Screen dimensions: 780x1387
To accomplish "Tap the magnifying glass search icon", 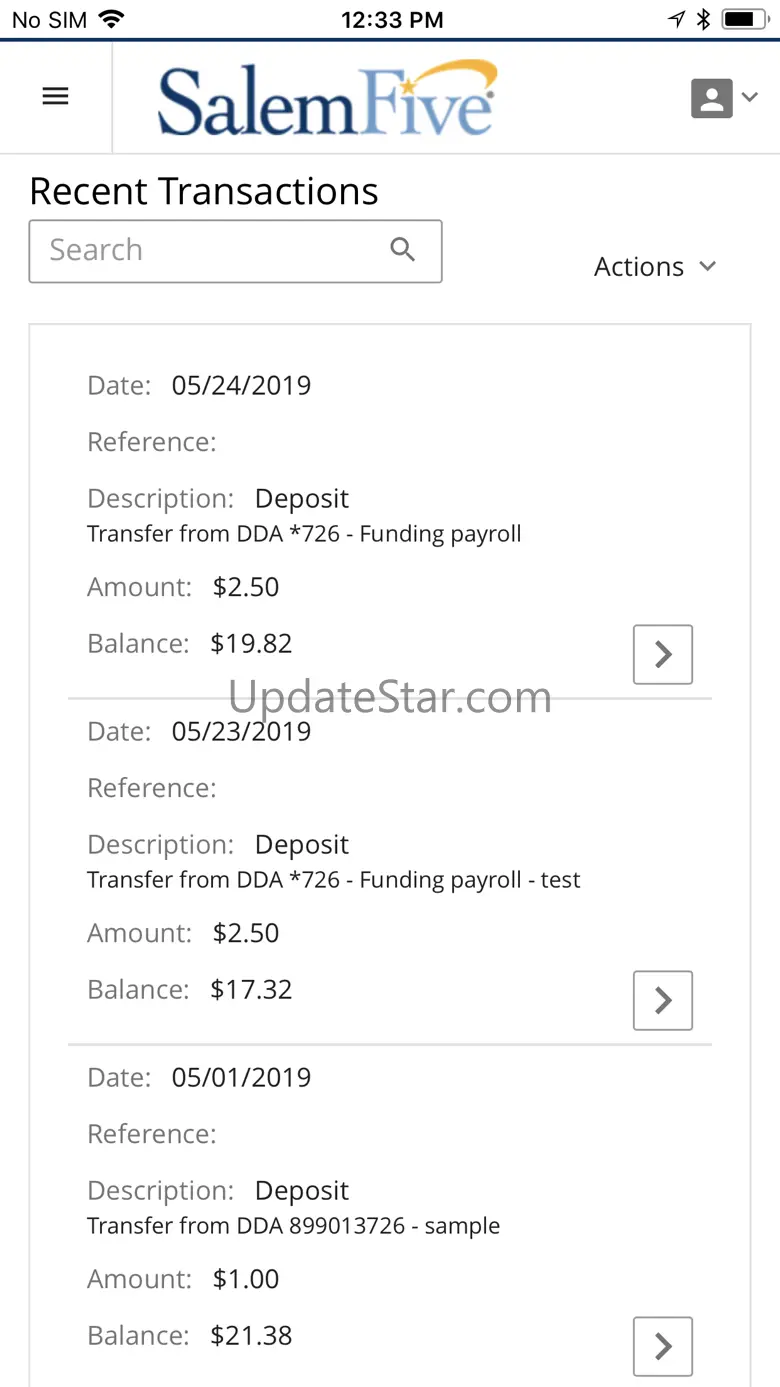I will pyautogui.click(x=402, y=250).
